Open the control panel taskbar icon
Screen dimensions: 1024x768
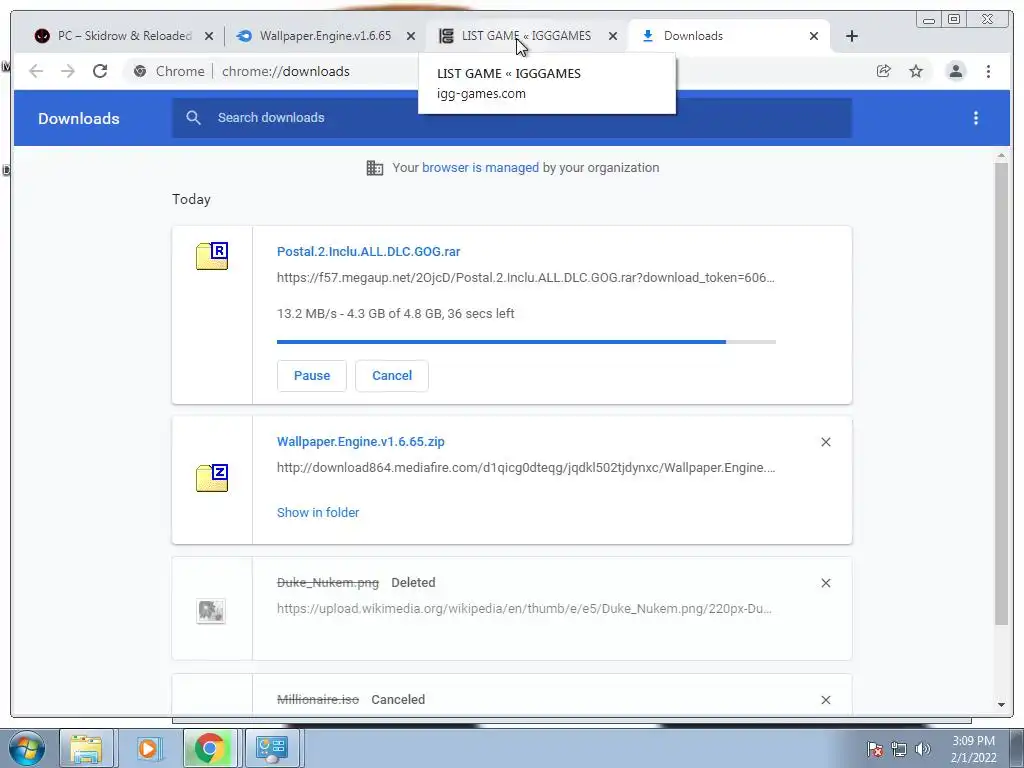coord(272,748)
